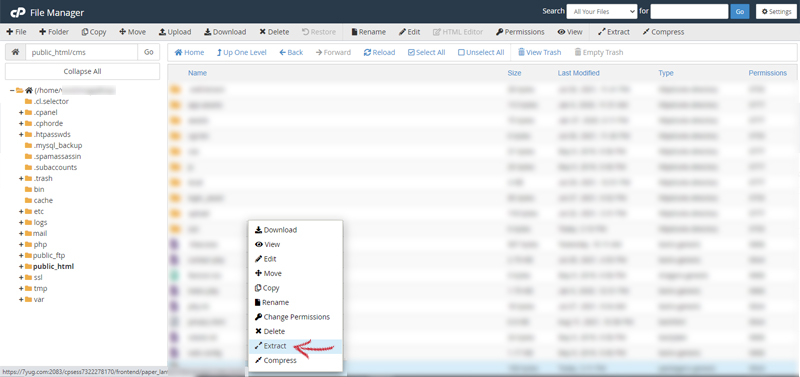Click the Collapse All button
The height and width of the screenshot is (377, 800).
[x=82, y=71]
